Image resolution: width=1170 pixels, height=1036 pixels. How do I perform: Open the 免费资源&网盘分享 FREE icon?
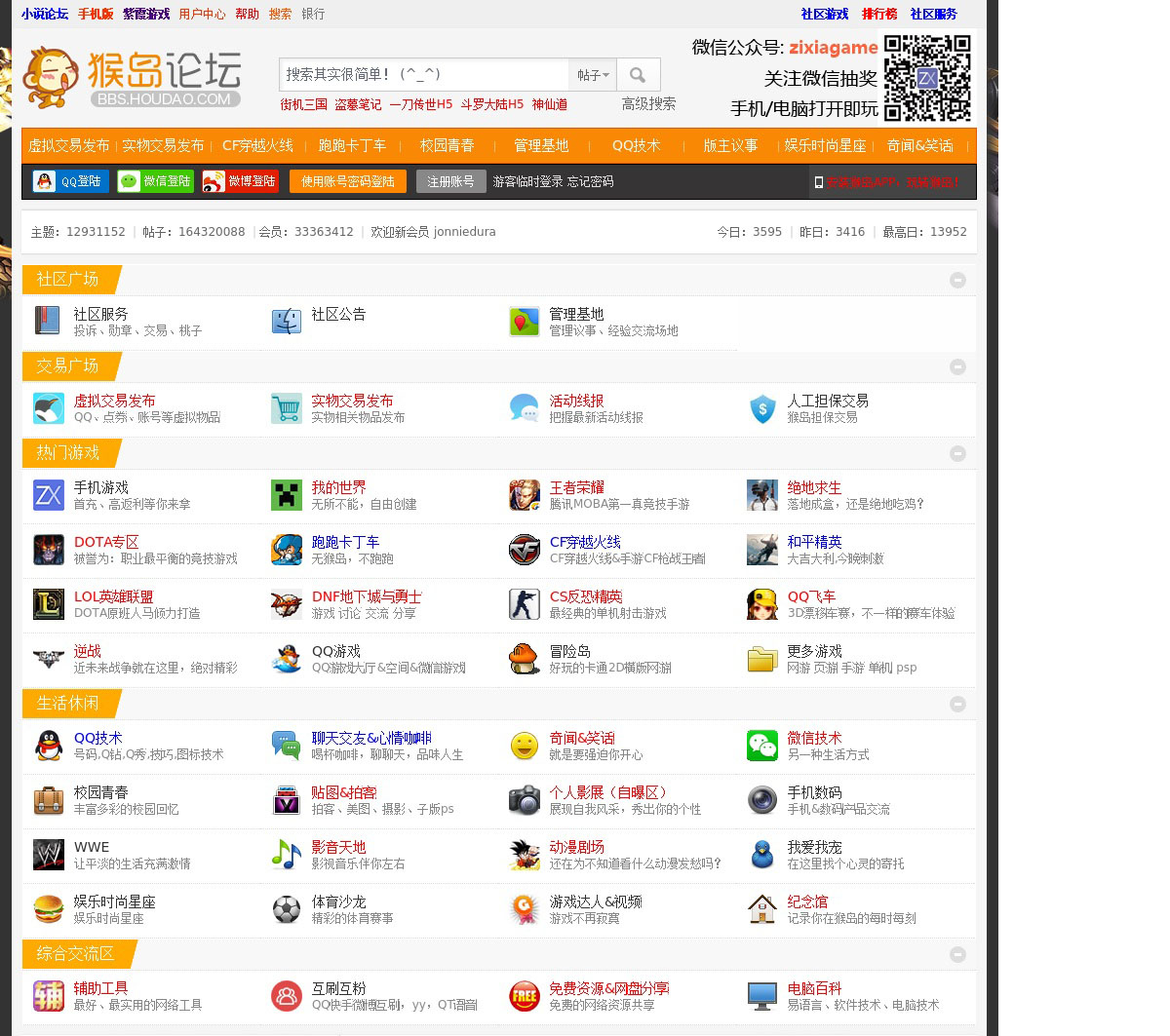pyautogui.click(x=525, y=996)
